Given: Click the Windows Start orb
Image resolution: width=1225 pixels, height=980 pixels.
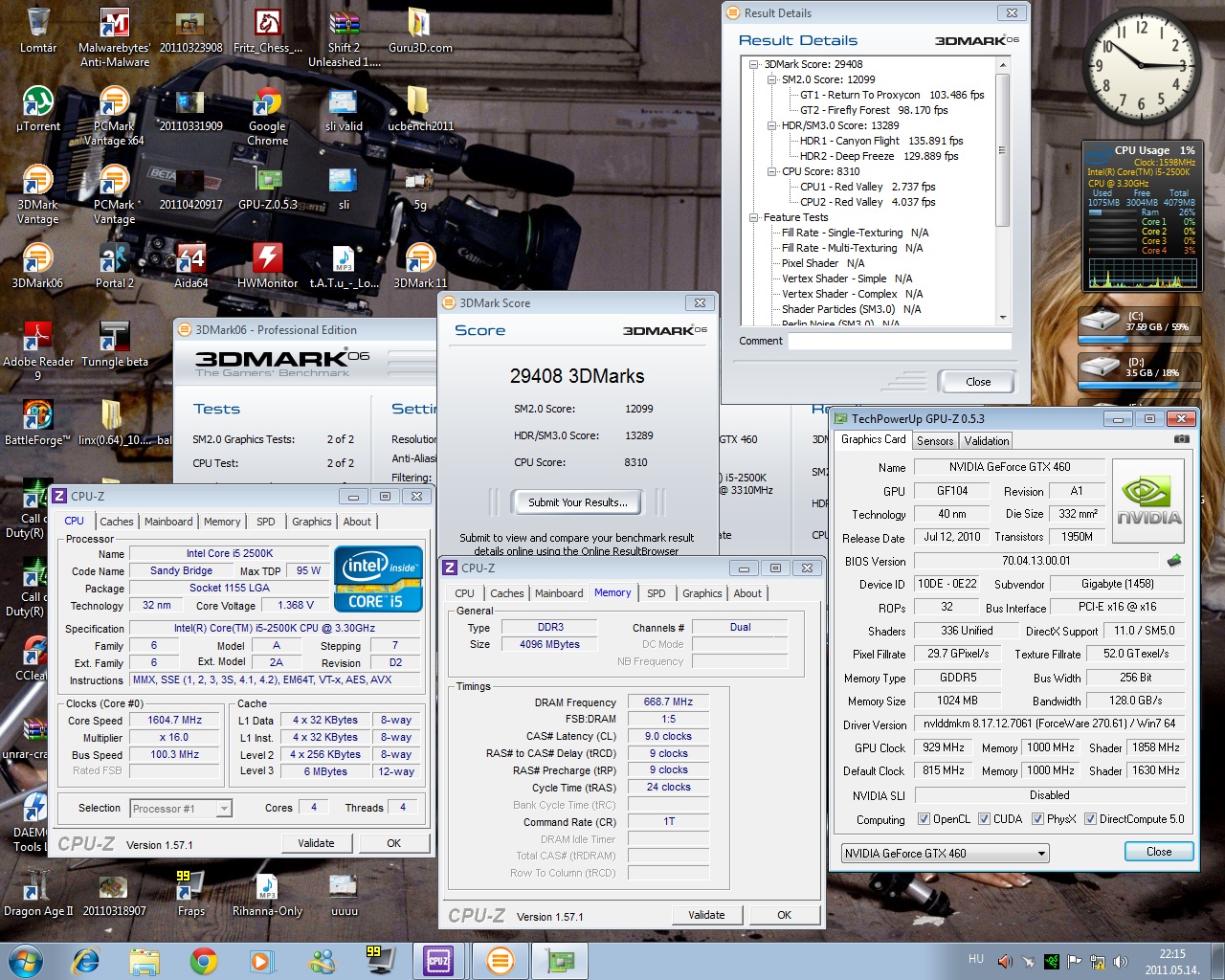Looking at the screenshot, I should pos(26,960).
